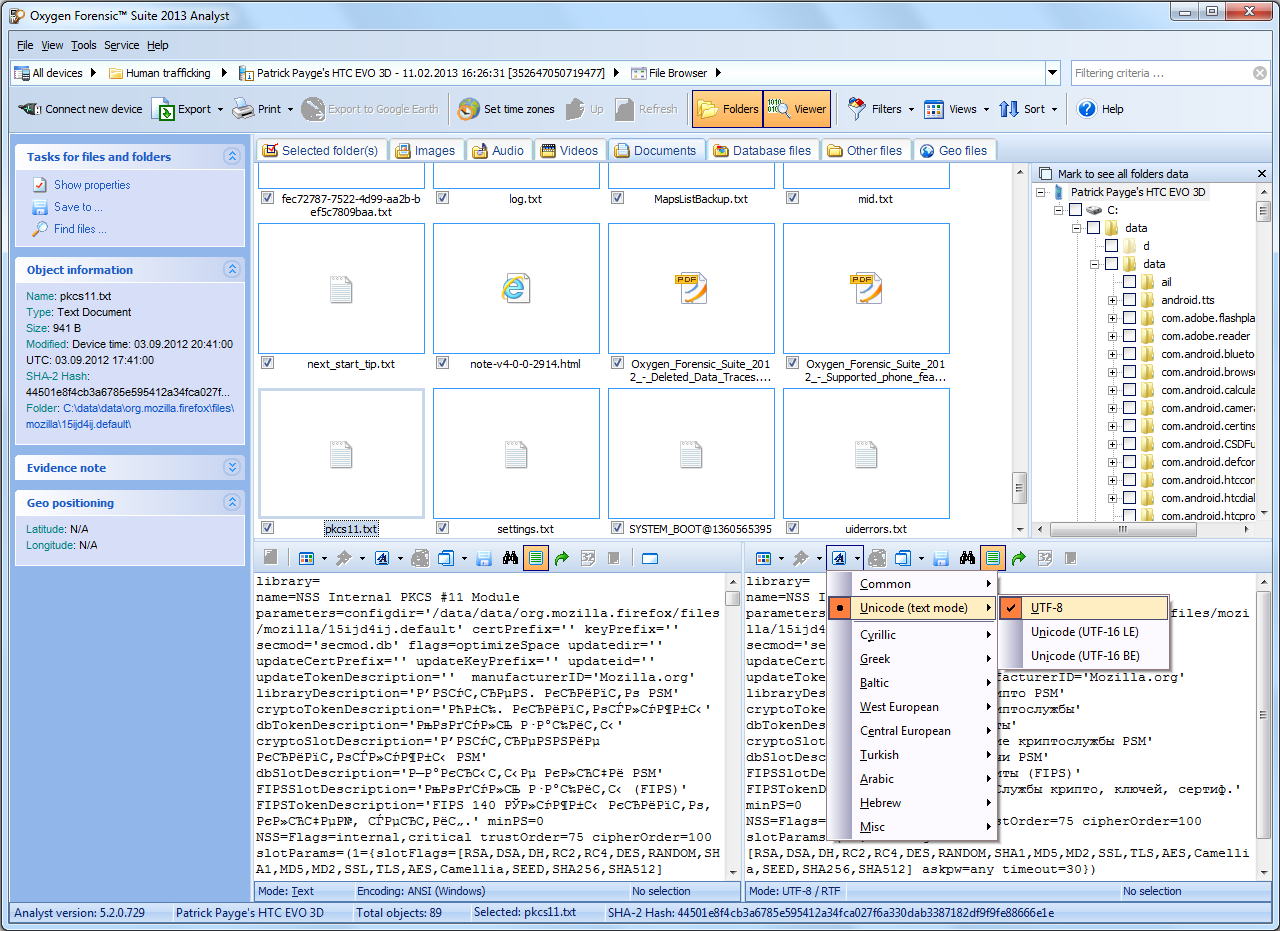Uncheck the mid.txt file checkbox
The height and width of the screenshot is (931, 1280).
tap(792, 198)
